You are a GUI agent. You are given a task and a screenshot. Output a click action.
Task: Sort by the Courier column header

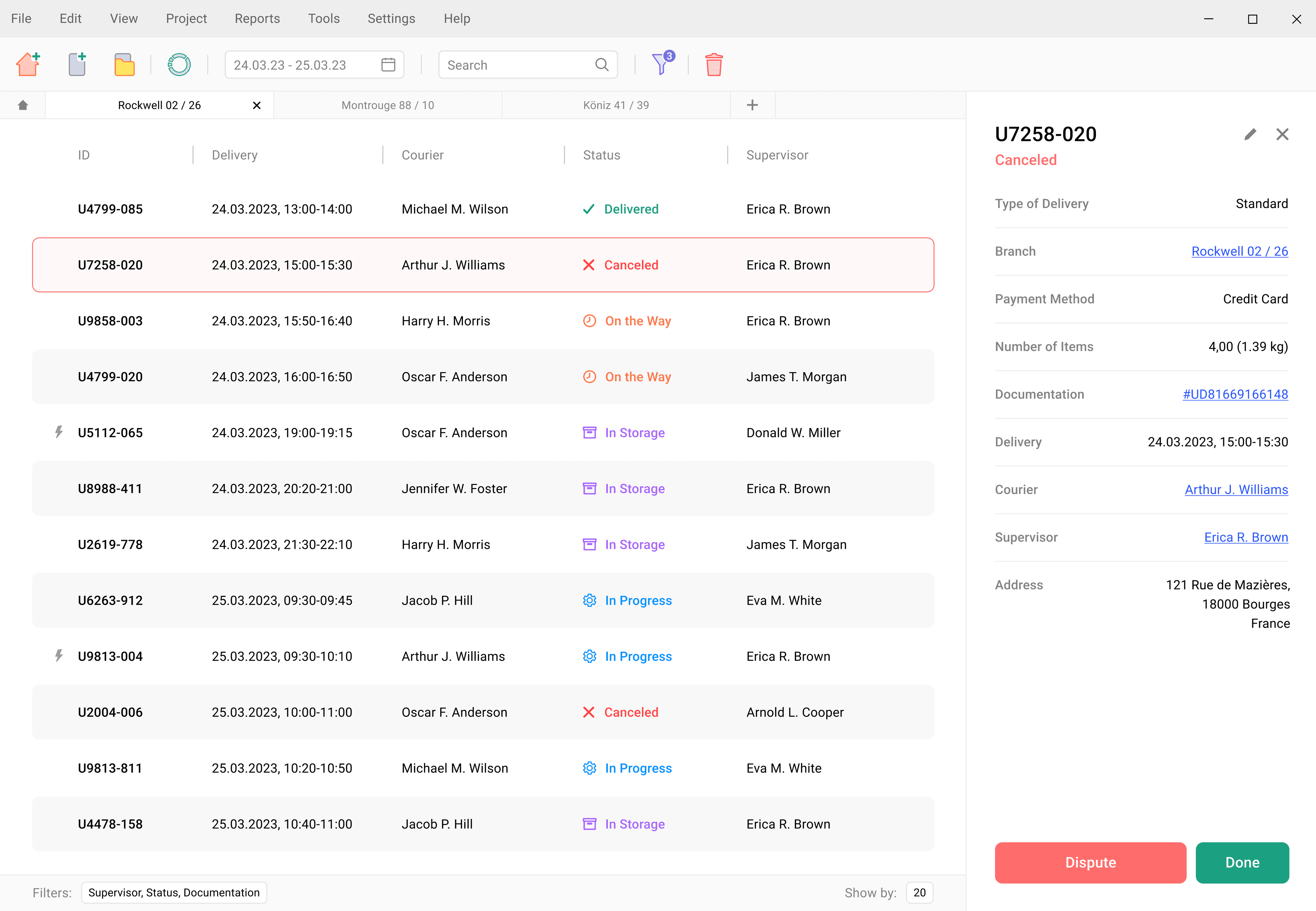(x=423, y=155)
